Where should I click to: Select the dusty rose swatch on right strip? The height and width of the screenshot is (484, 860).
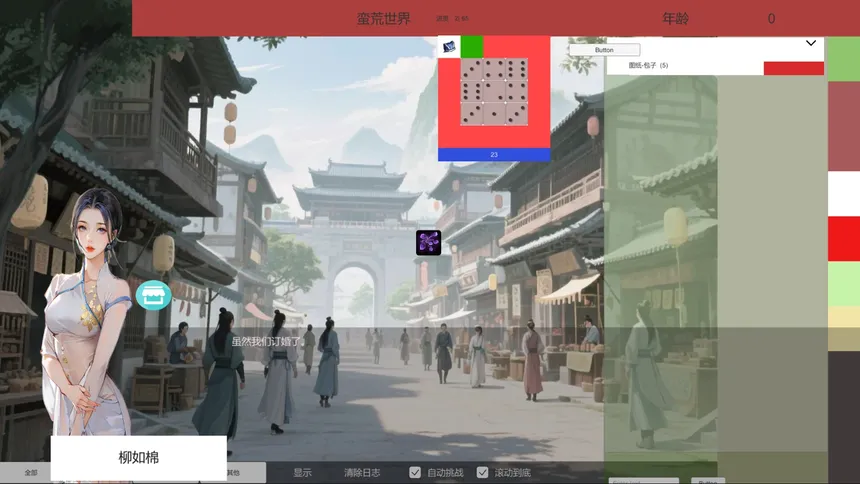point(844,126)
